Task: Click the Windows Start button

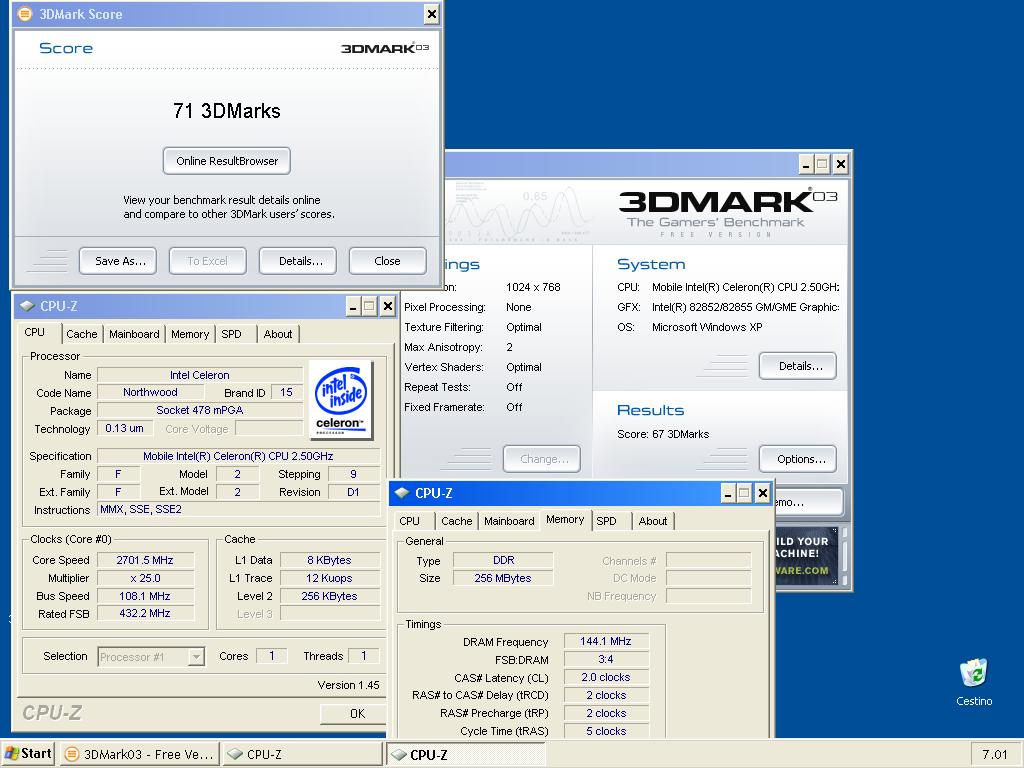Action: (28, 754)
